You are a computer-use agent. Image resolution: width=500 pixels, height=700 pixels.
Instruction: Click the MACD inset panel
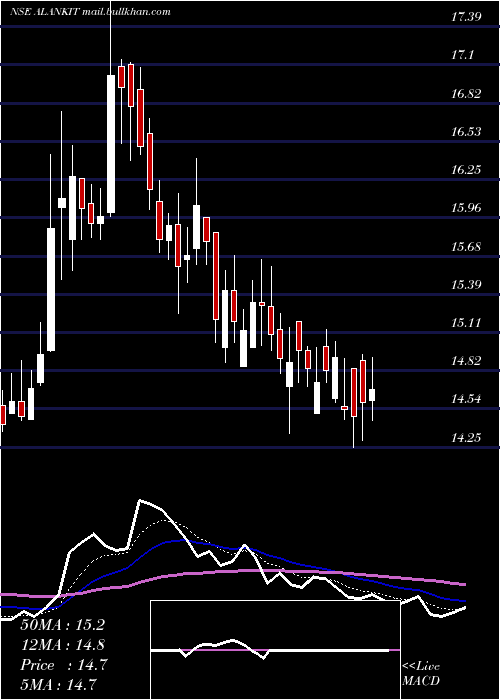[x=275, y=650]
